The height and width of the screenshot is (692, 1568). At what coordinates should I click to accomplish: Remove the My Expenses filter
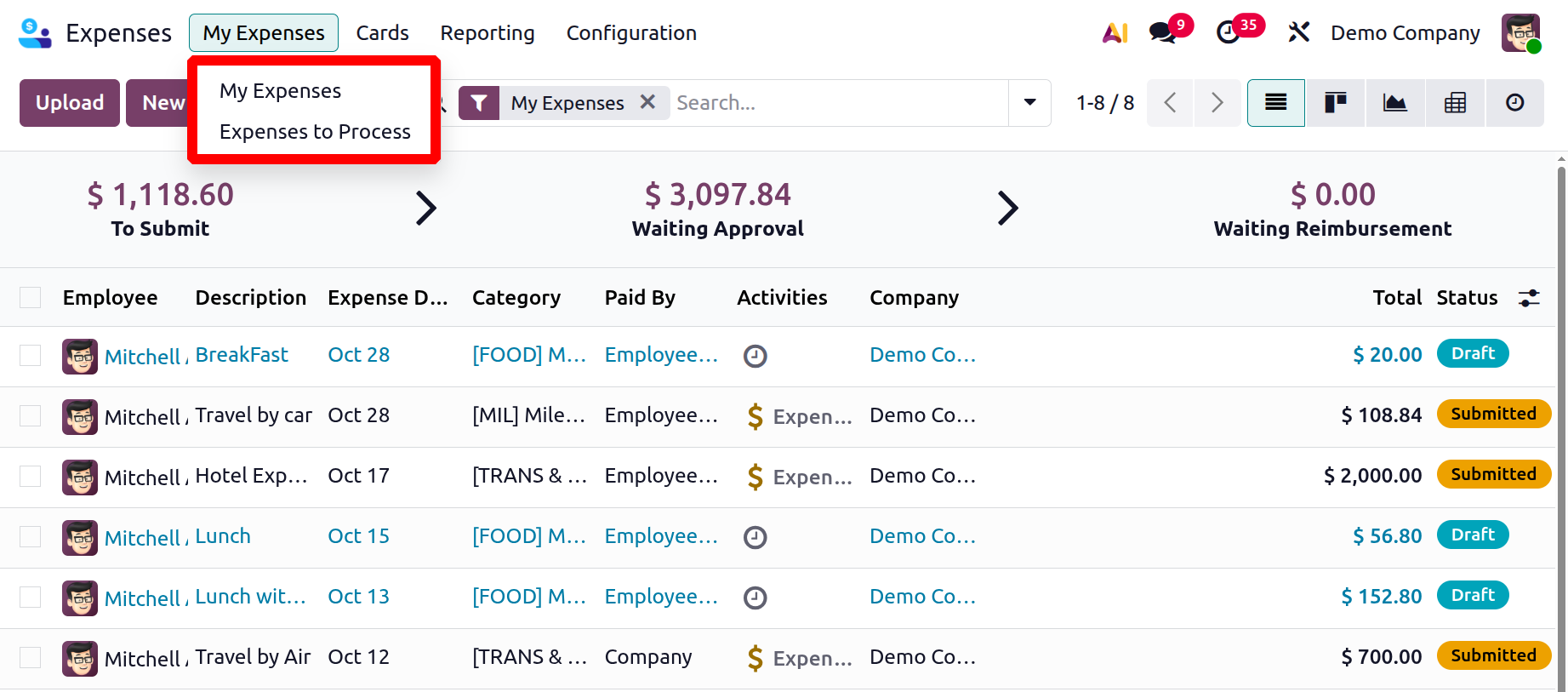[x=647, y=102]
